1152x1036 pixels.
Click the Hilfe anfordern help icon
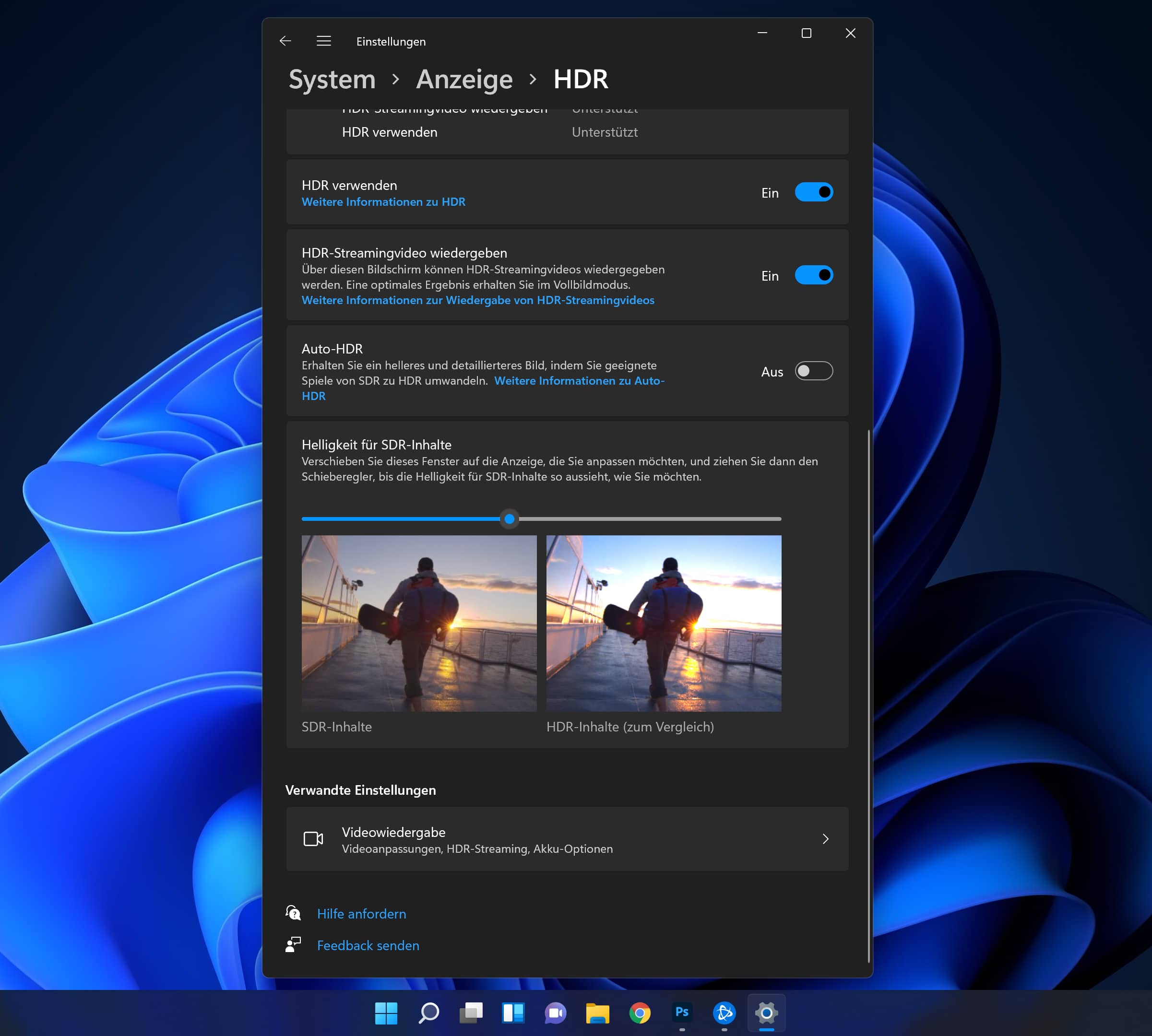[x=293, y=913]
